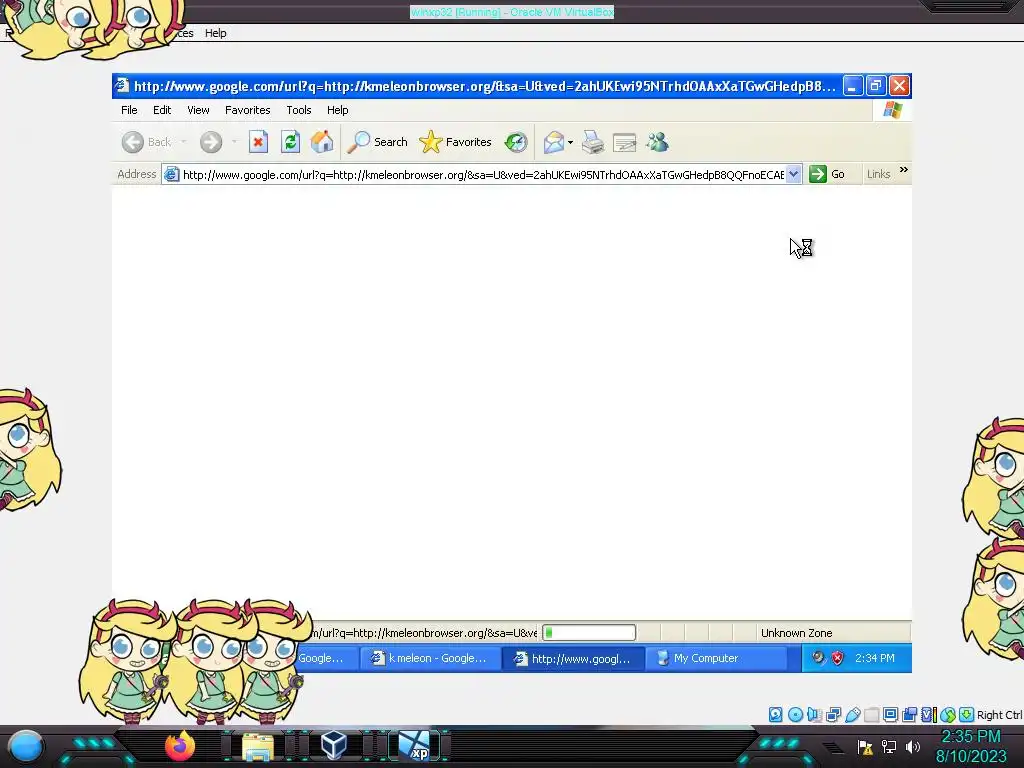Click the Links toolbar label
Image resolution: width=1024 pixels, height=768 pixels.
click(878, 174)
